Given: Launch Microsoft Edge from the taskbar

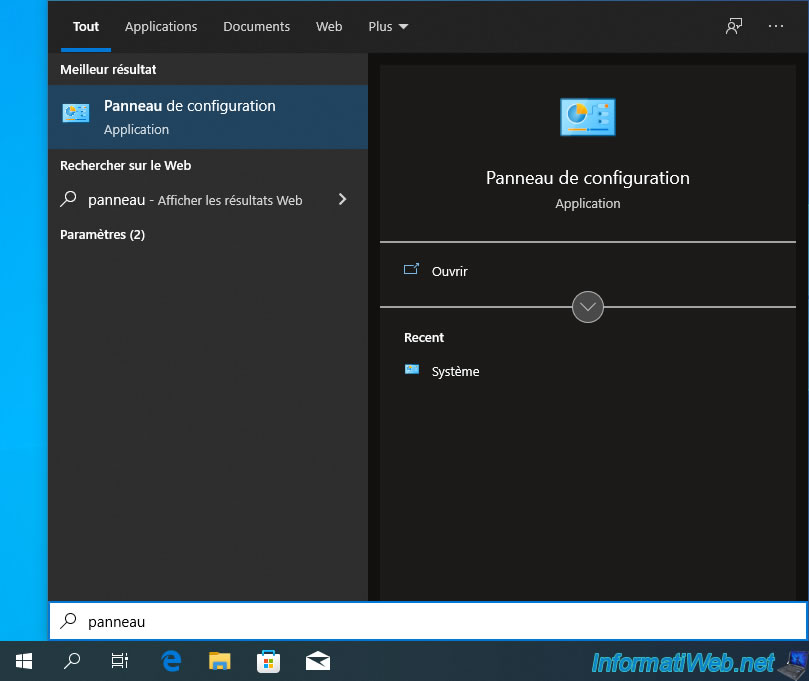Looking at the screenshot, I should coord(171,661).
